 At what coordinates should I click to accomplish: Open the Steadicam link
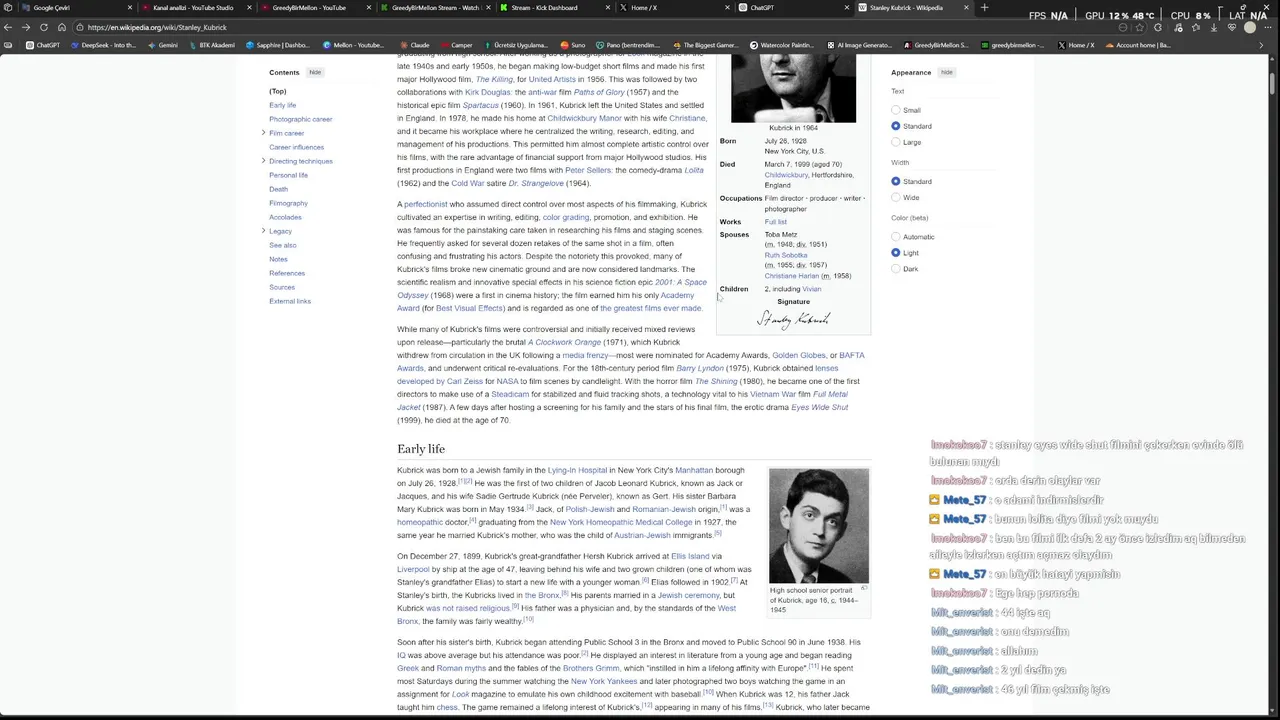coord(510,394)
